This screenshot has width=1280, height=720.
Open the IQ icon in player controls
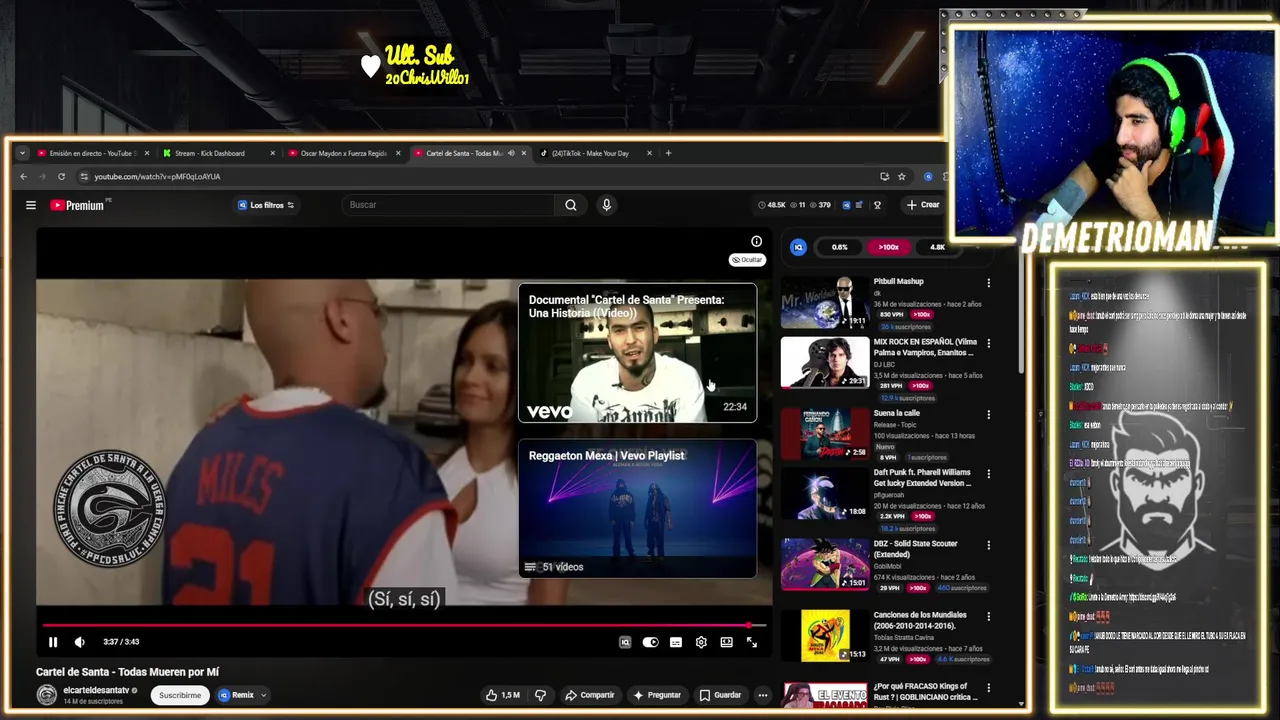(625, 642)
